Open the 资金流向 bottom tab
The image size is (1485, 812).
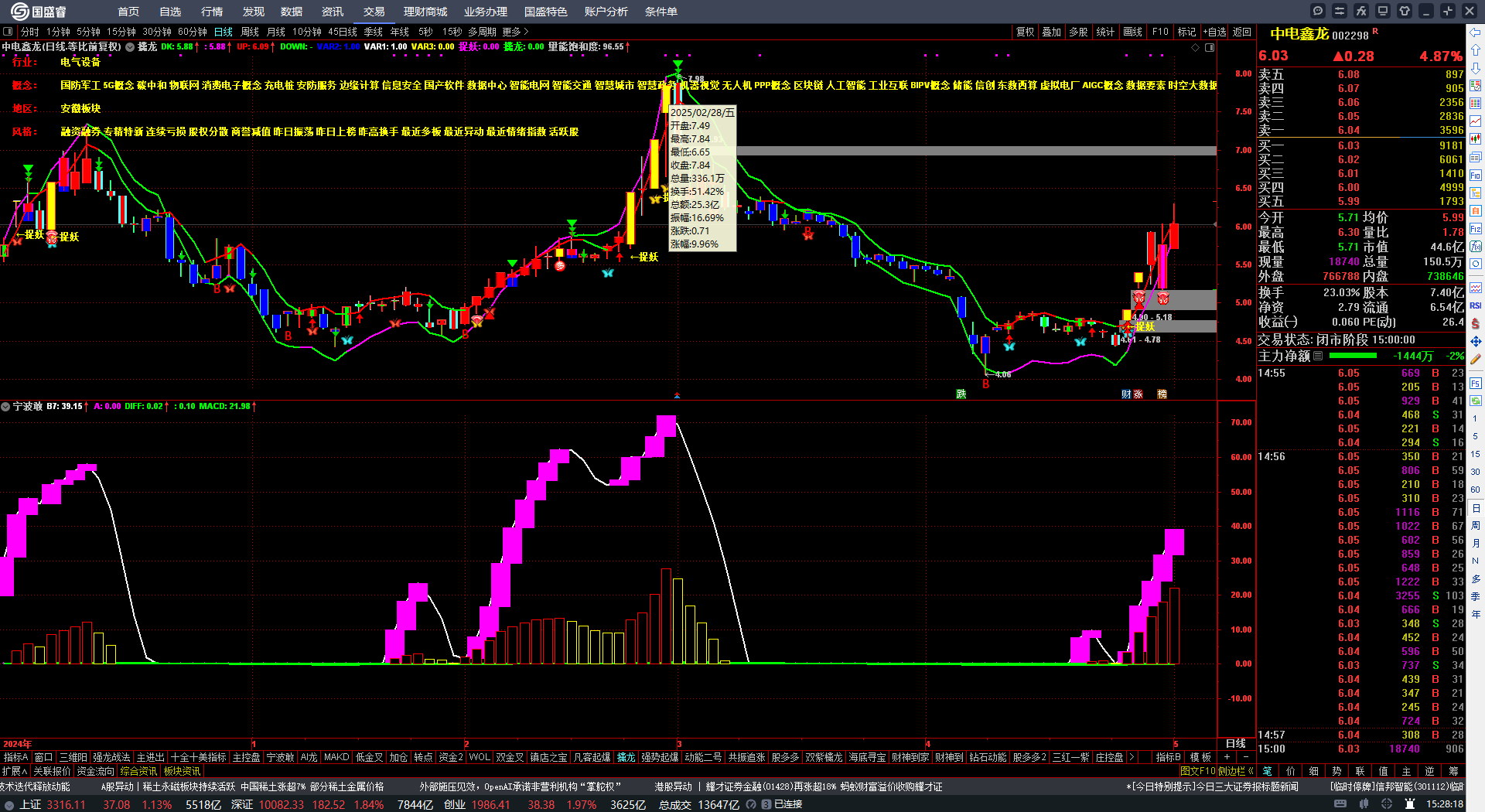point(96,771)
